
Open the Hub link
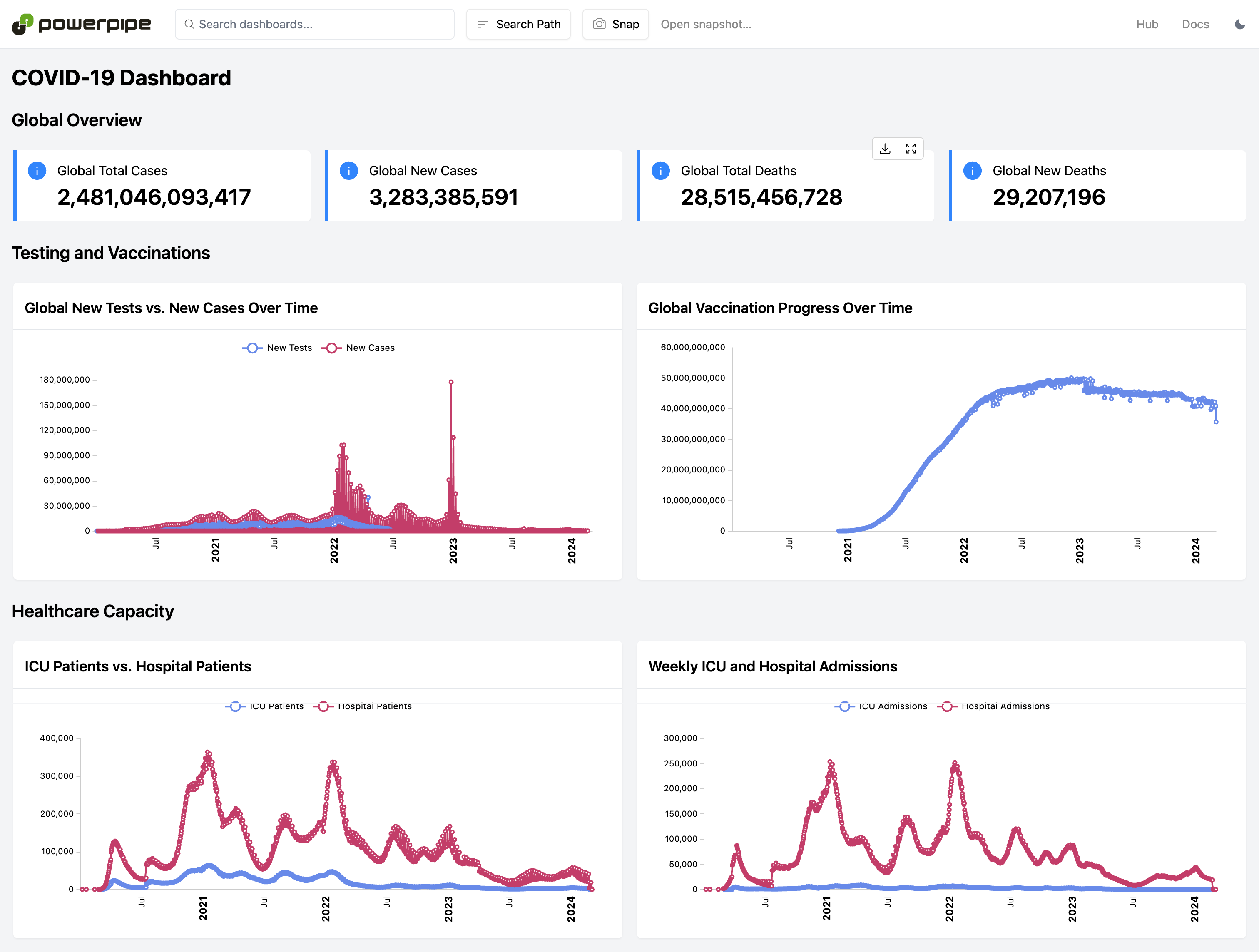click(x=1147, y=24)
